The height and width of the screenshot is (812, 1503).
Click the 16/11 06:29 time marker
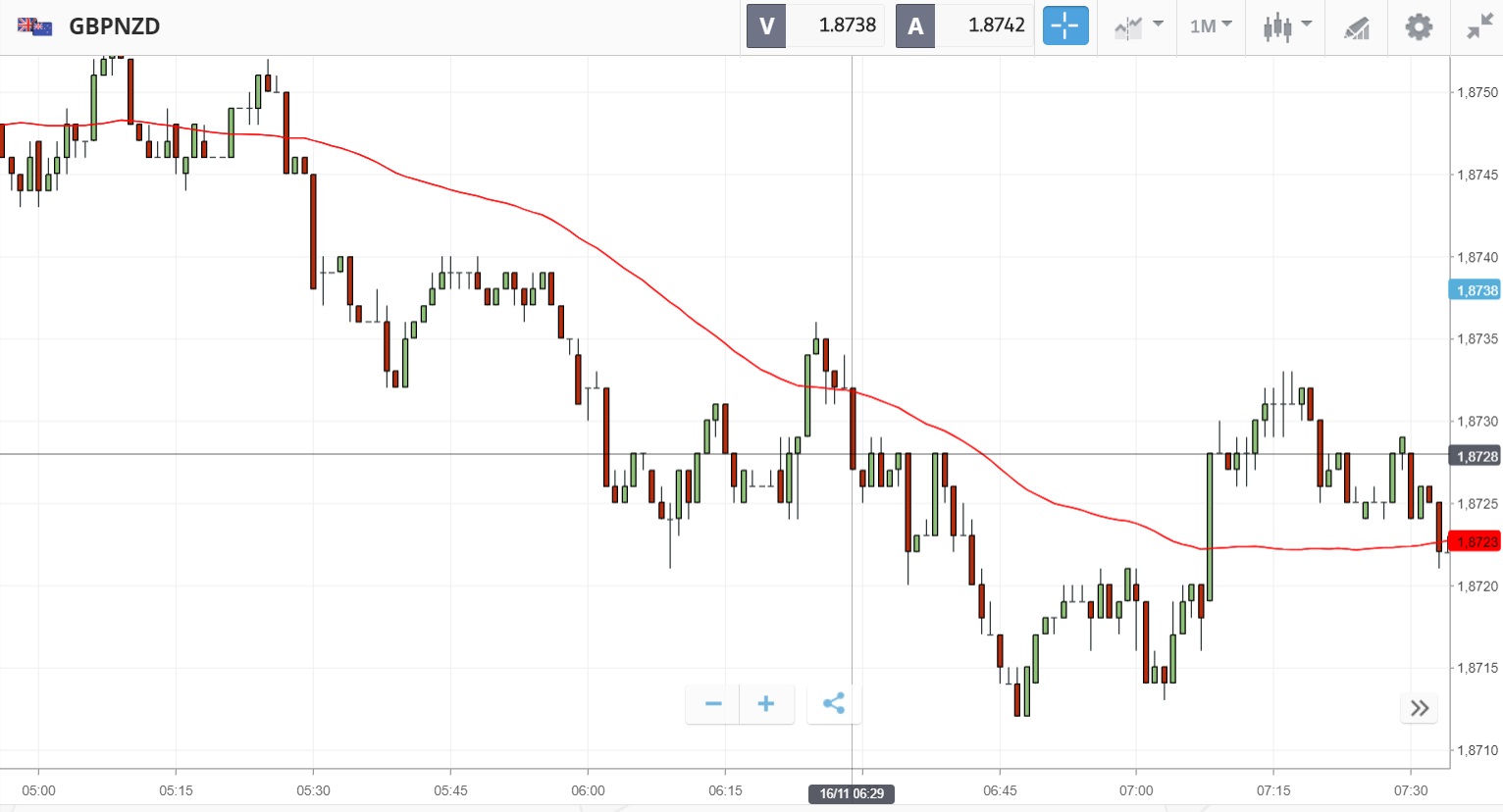pyautogui.click(x=852, y=793)
